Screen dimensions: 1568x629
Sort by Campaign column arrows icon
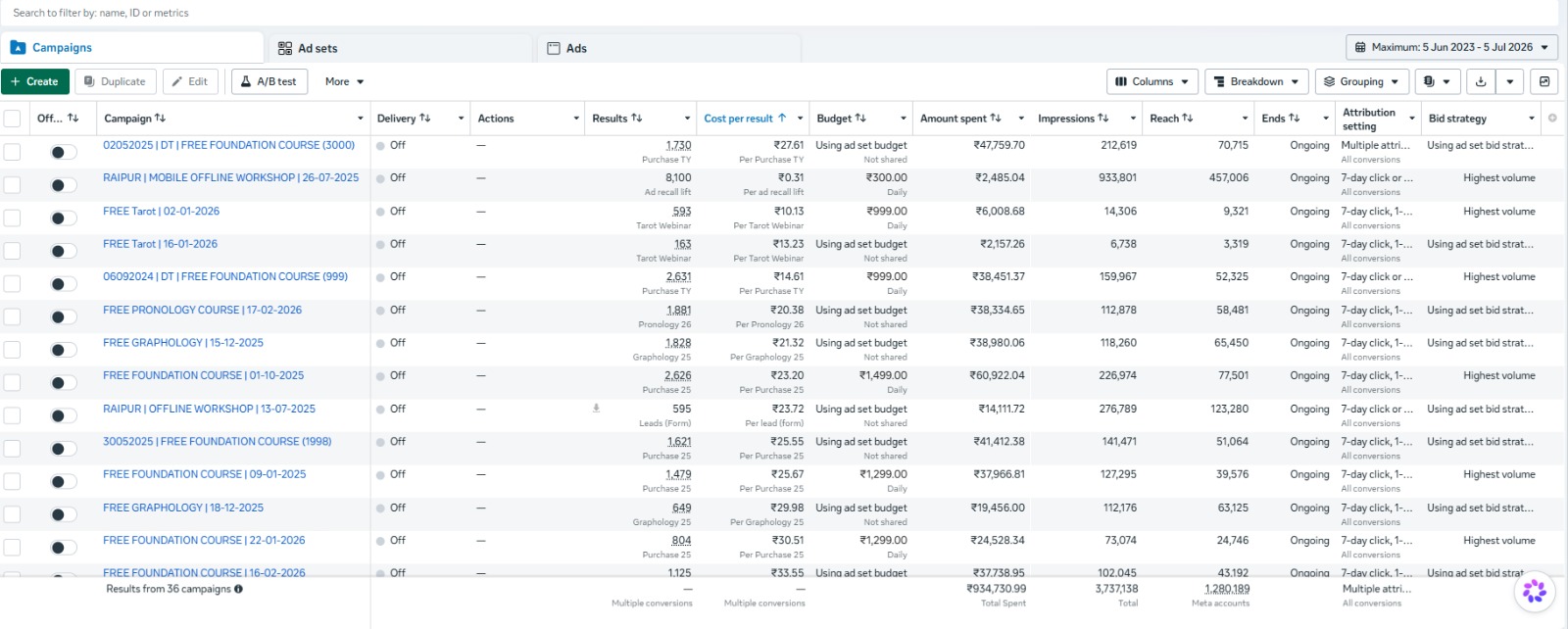160,119
